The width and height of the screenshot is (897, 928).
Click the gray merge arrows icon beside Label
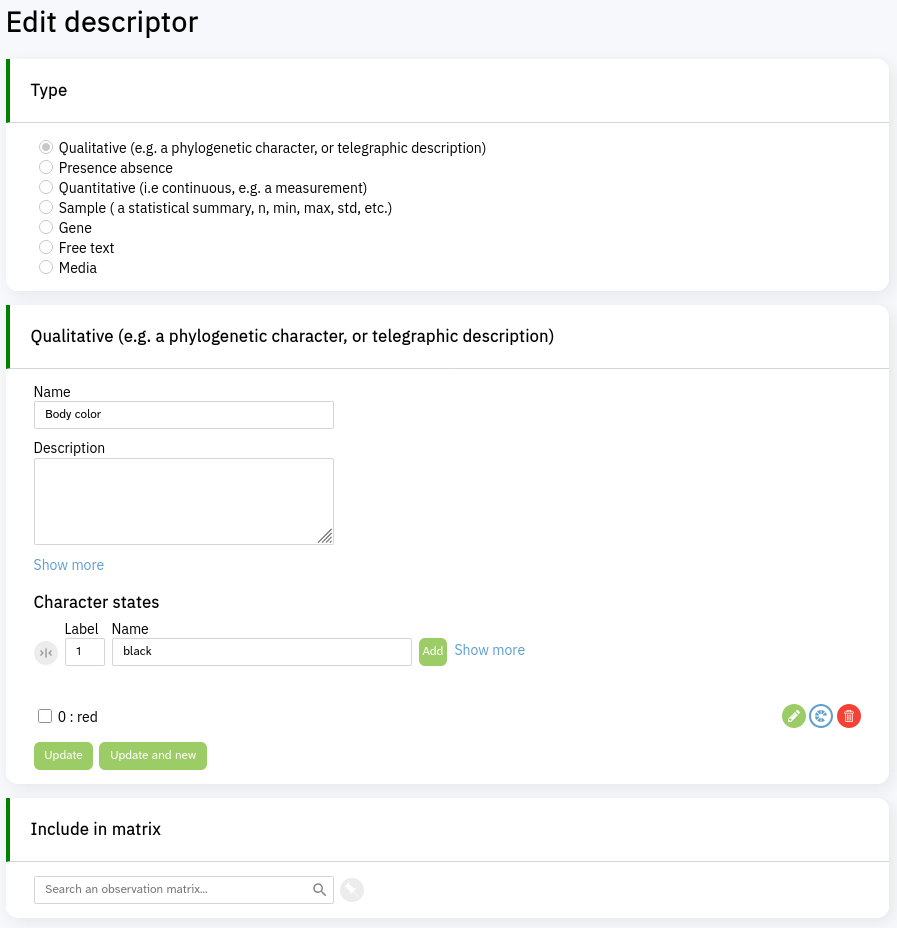coord(46,653)
